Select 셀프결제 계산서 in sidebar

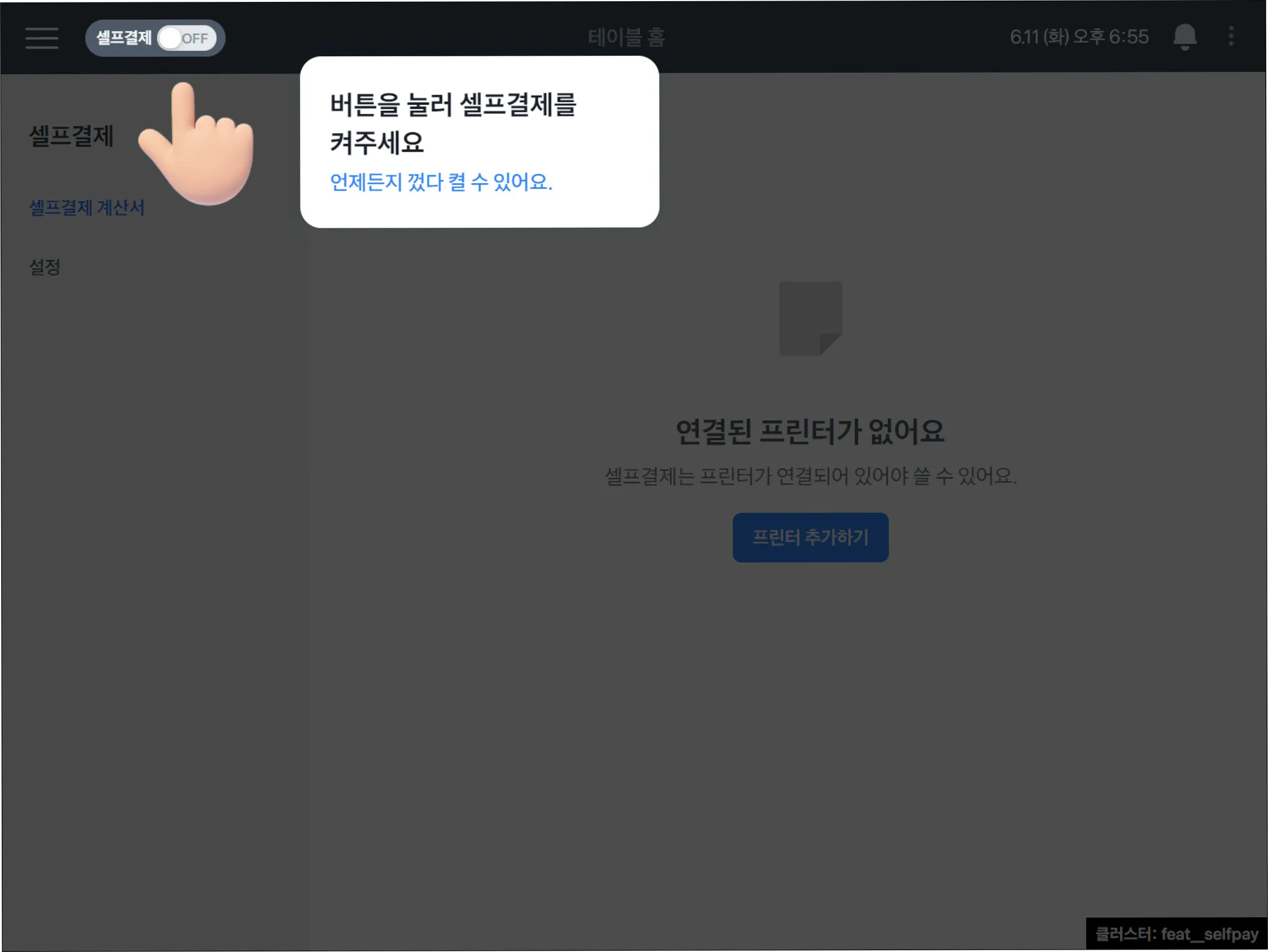point(87,207)
